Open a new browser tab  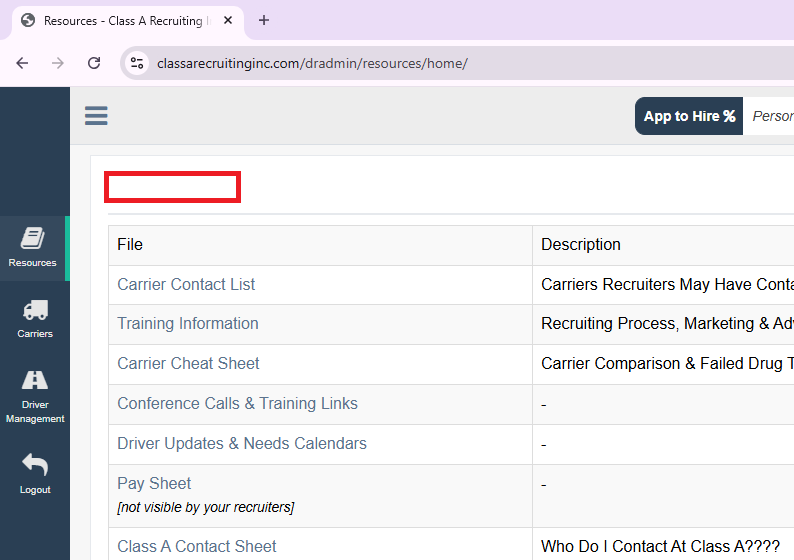click(x=264, y=20)
